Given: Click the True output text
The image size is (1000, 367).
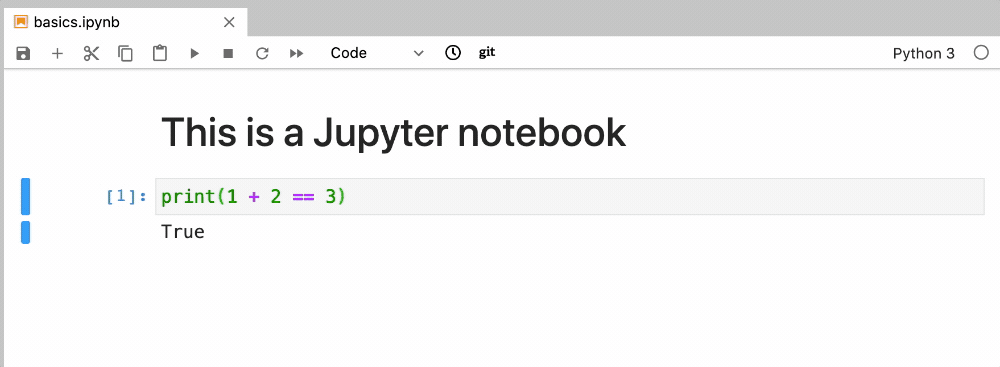Looking at the screenshot, I should tap(183, 232).
